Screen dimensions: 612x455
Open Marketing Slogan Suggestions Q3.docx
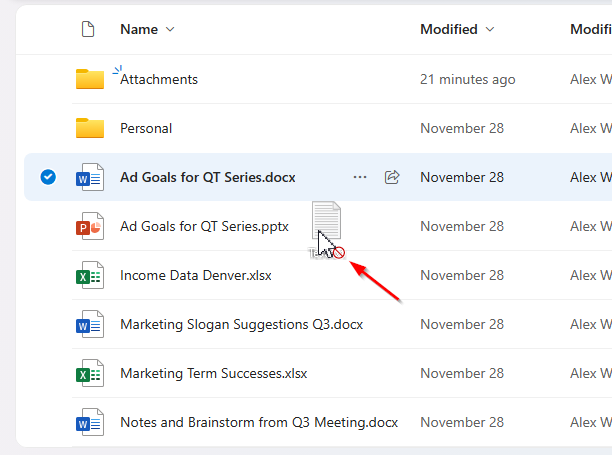coord(241,325)
